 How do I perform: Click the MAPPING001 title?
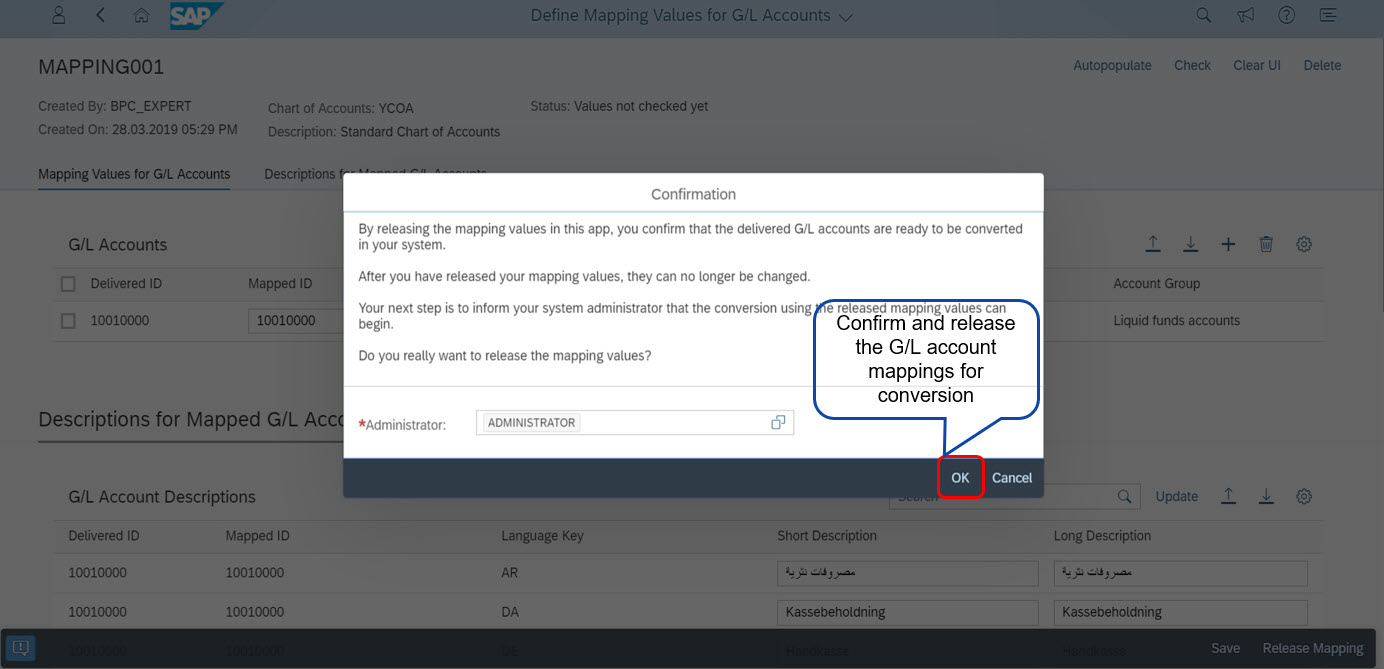click(101, 67)
